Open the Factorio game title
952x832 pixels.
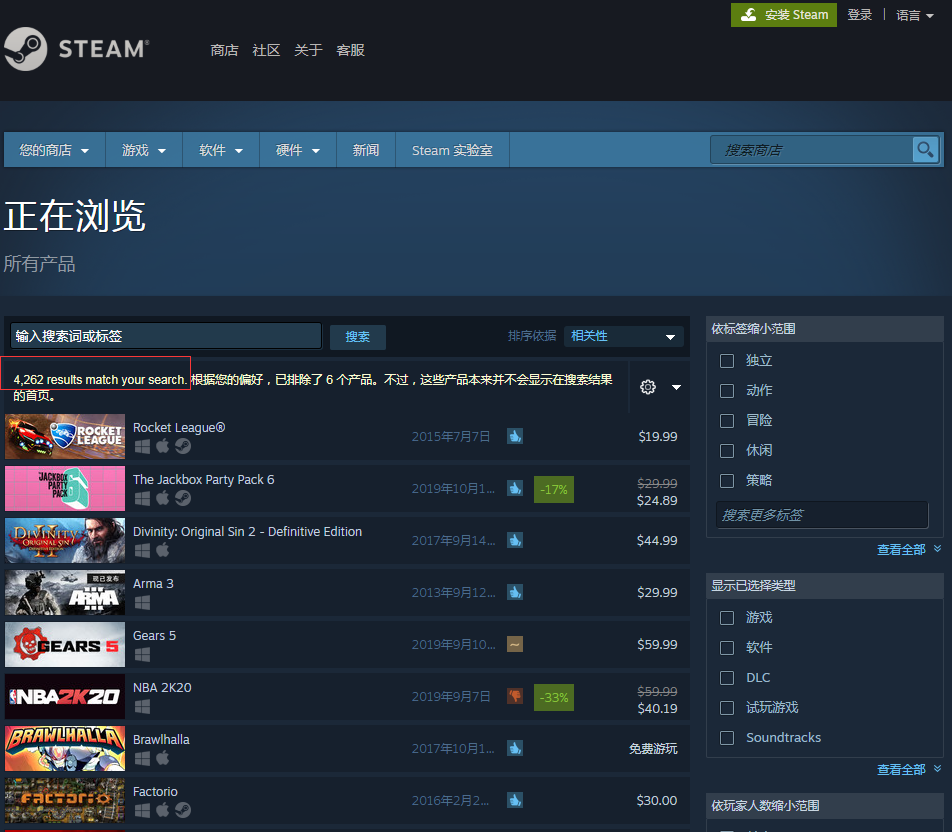[x=155, y=791]
